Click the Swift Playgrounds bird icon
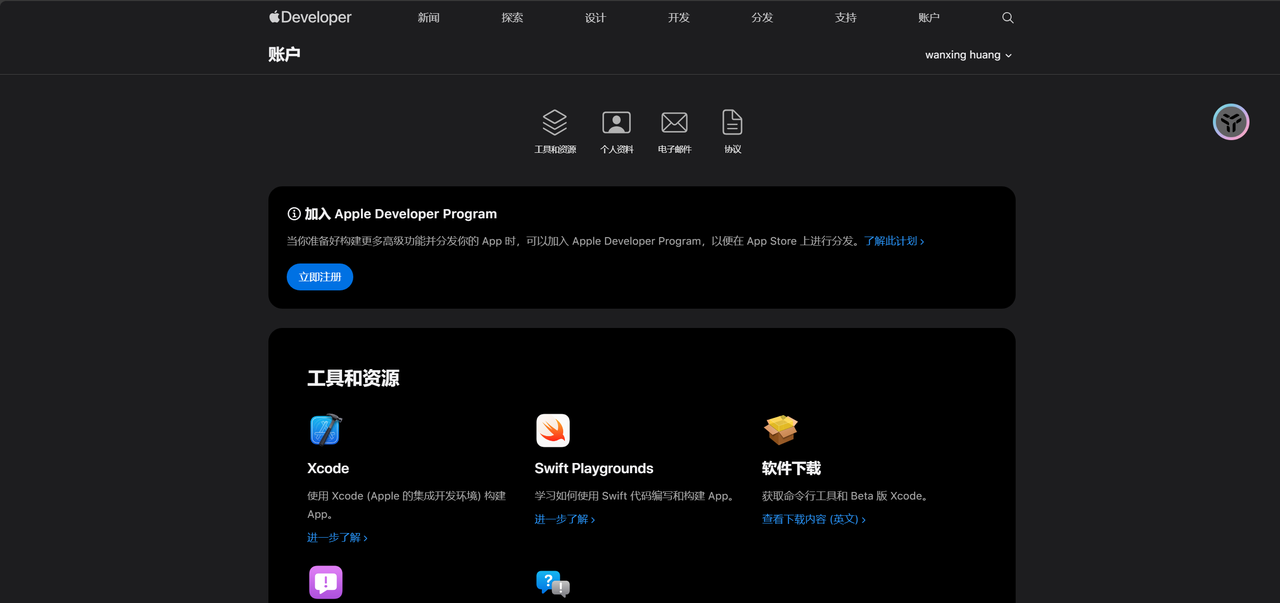The height and width of the screenshot is (603, 1280). pyautogui.click(x=553, y=430)
